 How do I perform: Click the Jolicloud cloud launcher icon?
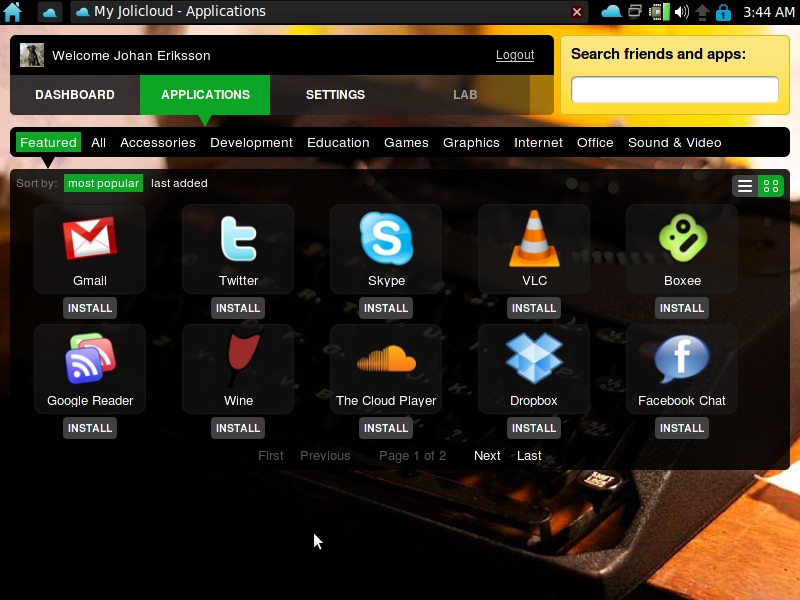[x=49, y=12]
